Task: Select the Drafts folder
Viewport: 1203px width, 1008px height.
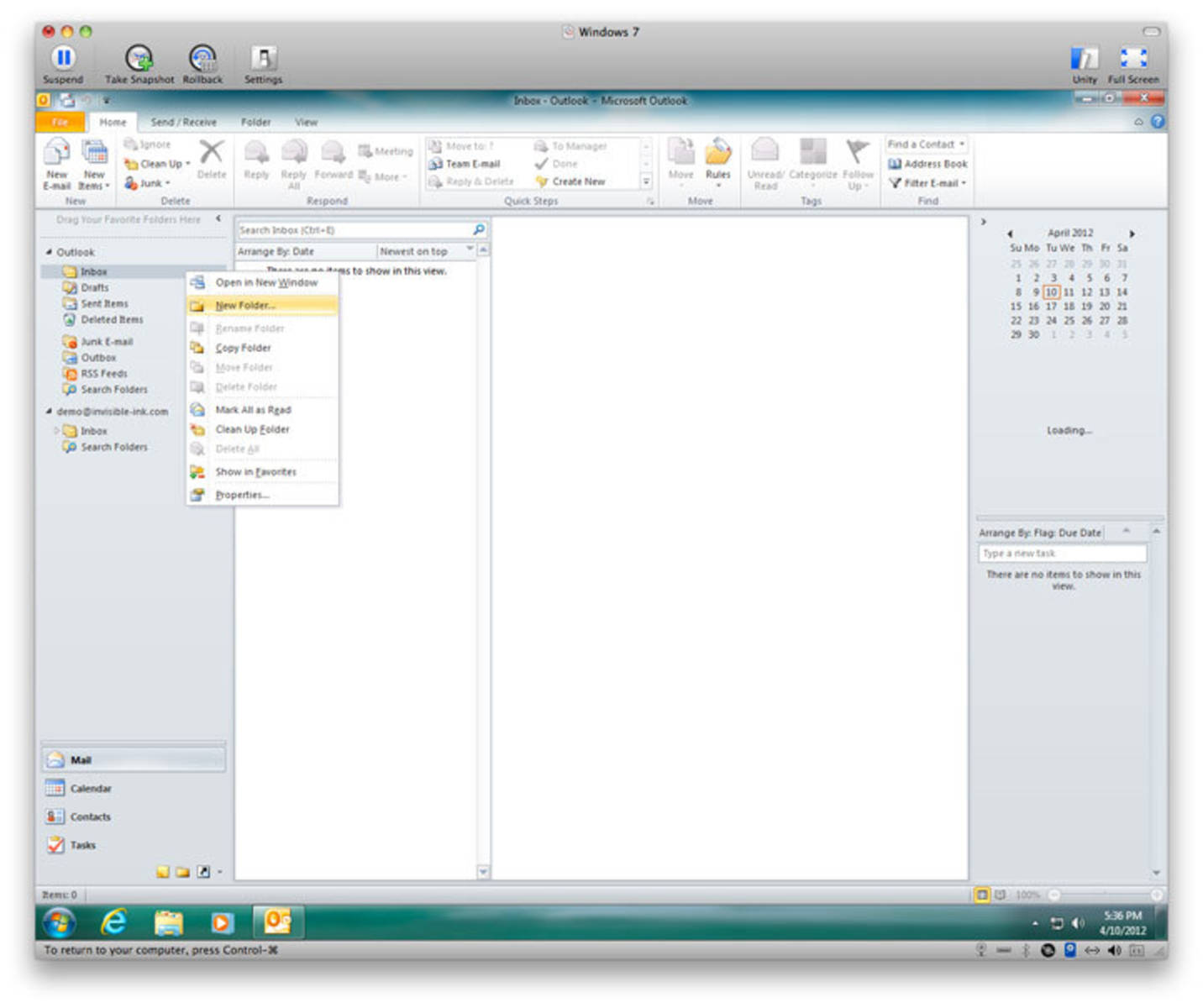Action: tap(94, 287)
